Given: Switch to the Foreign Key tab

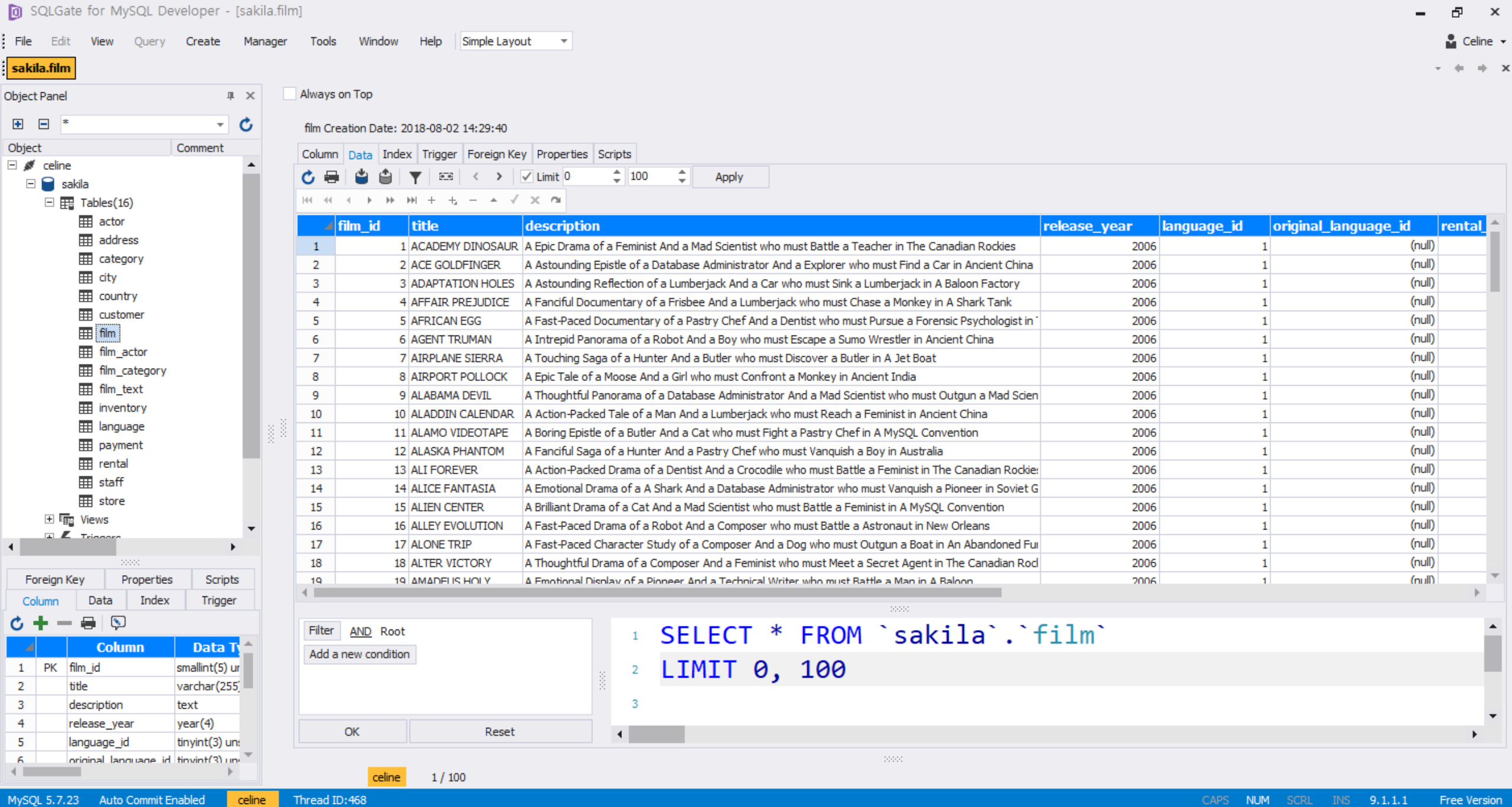Looking at the screenshot, I should (x=497, y=153).
